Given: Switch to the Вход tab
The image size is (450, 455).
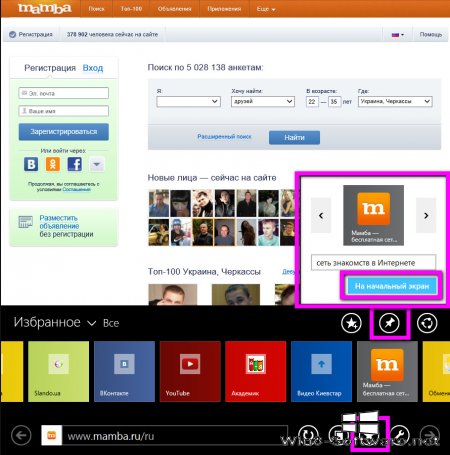Looking at the screenshot, I should [93, 68].
